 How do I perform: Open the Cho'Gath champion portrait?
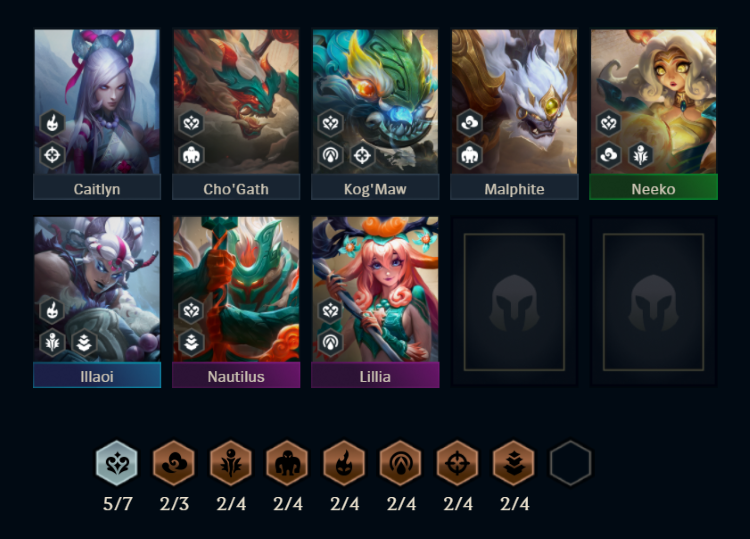(236, 101)
